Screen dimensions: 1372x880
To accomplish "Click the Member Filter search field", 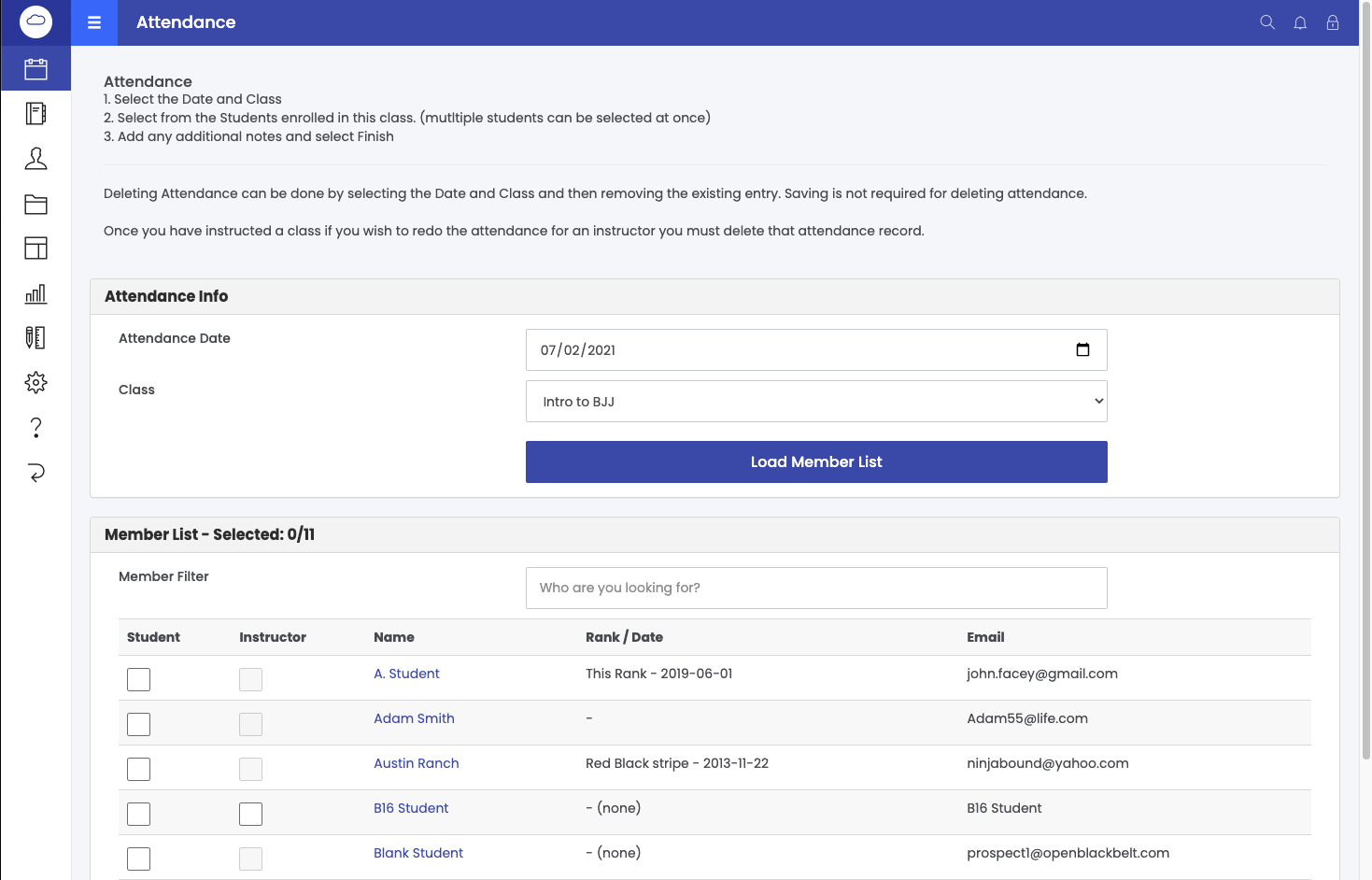I will (816, 588).
